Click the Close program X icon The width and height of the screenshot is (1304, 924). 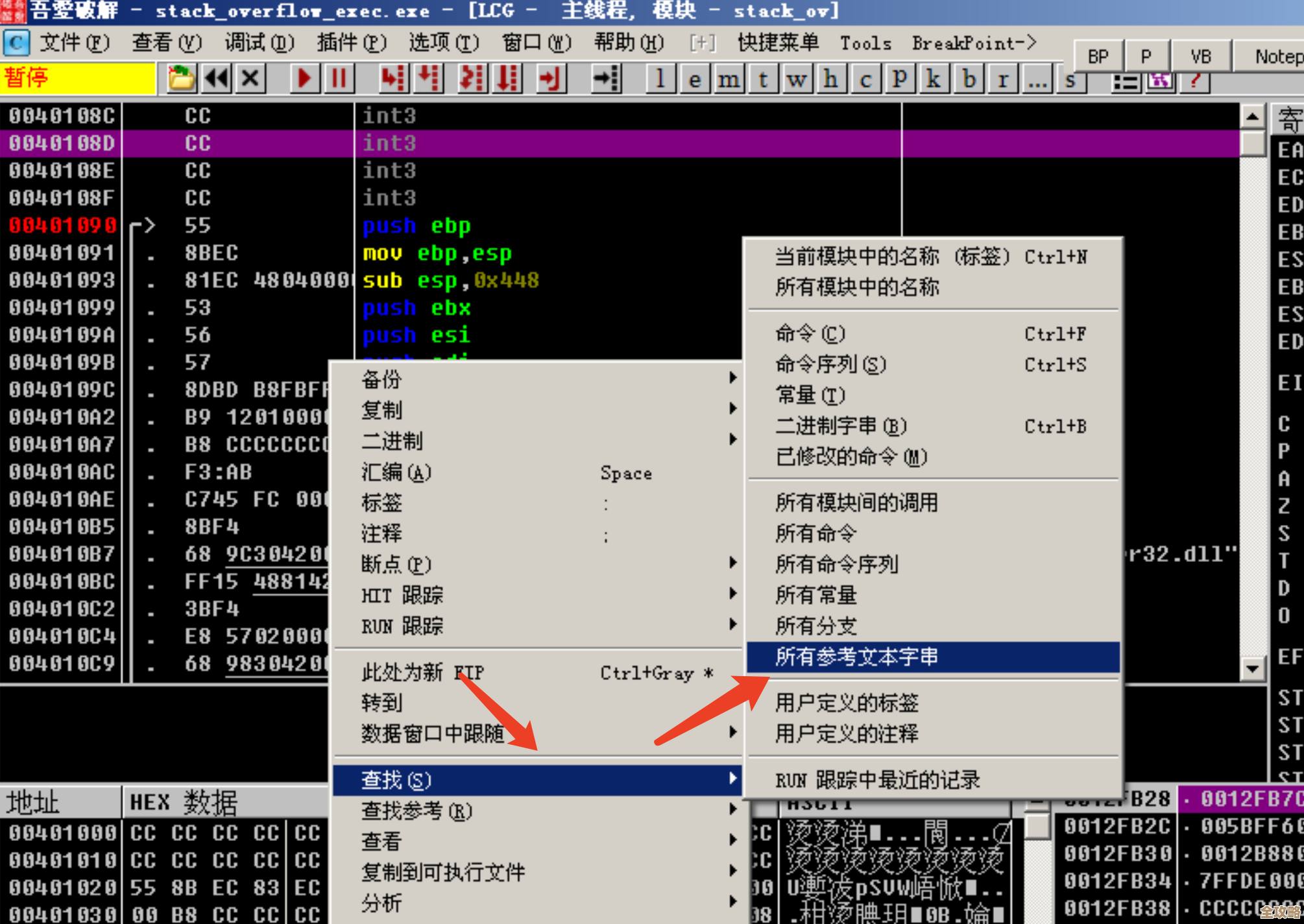(x=250, y=79)
